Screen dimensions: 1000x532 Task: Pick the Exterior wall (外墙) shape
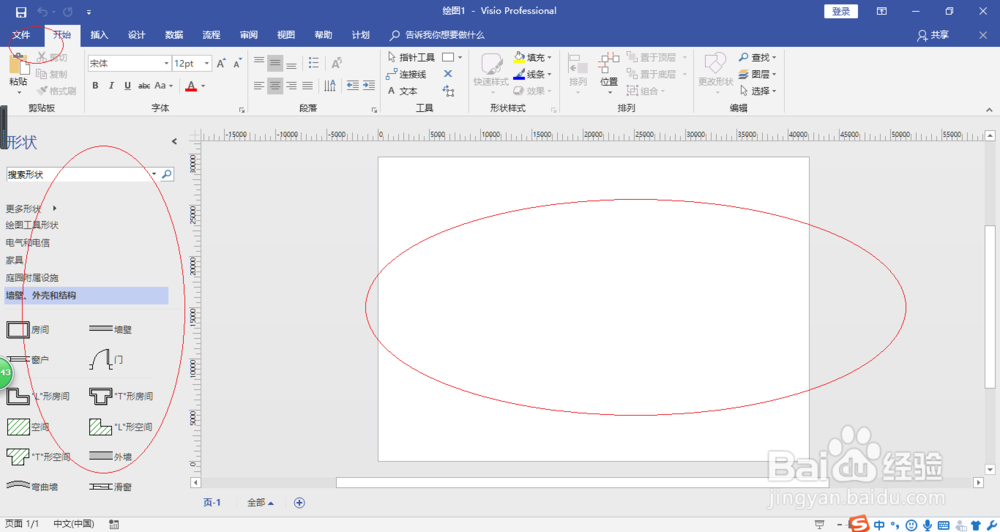pos(110,457)
